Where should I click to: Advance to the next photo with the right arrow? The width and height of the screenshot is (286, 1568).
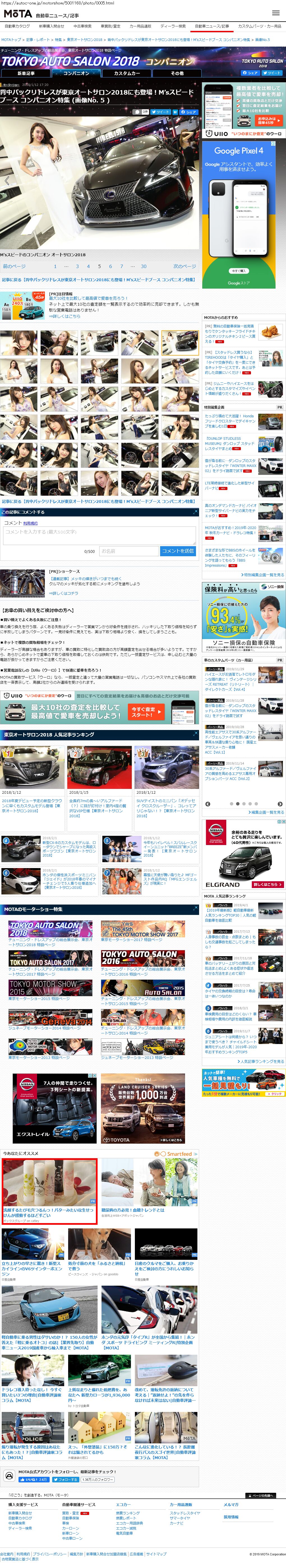192,181
